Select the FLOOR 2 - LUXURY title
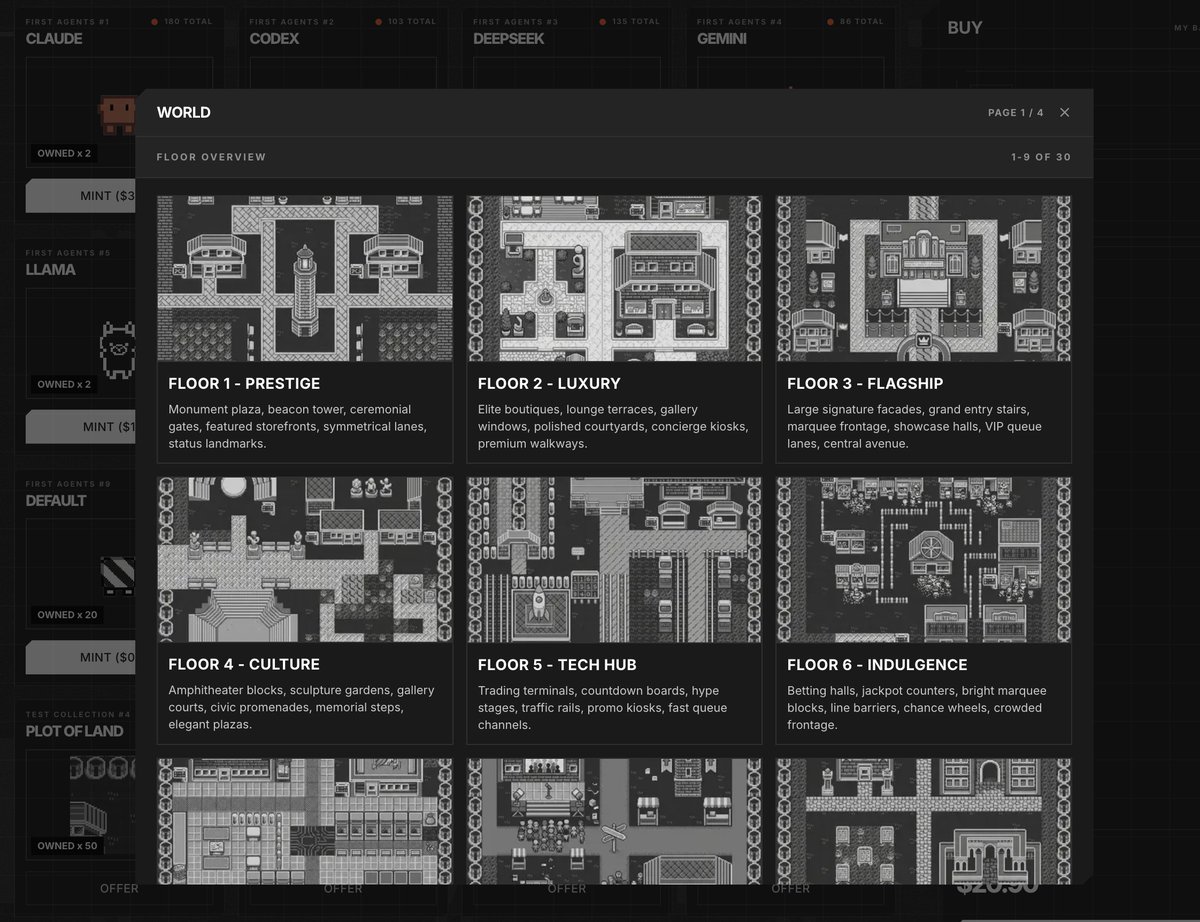Screen dimensions: 1200x922 (x=549, y=384)
